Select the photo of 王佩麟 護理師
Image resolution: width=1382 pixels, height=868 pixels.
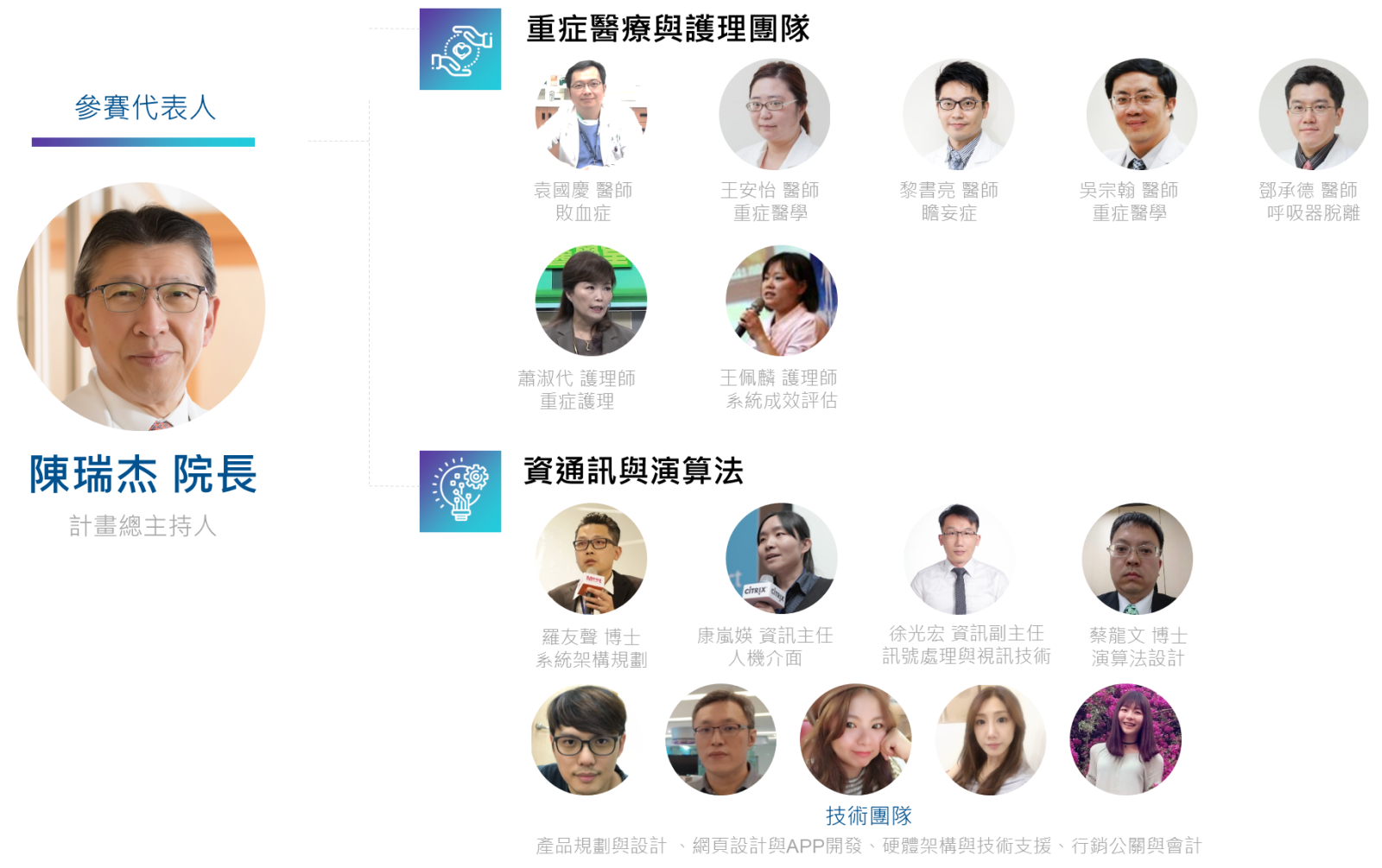click(782, 301)
